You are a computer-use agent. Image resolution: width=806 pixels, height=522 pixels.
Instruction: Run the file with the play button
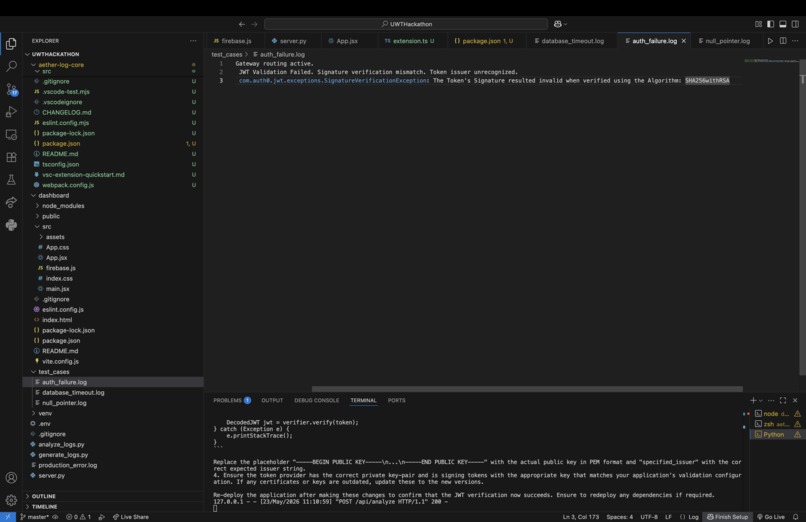(770, 41)
